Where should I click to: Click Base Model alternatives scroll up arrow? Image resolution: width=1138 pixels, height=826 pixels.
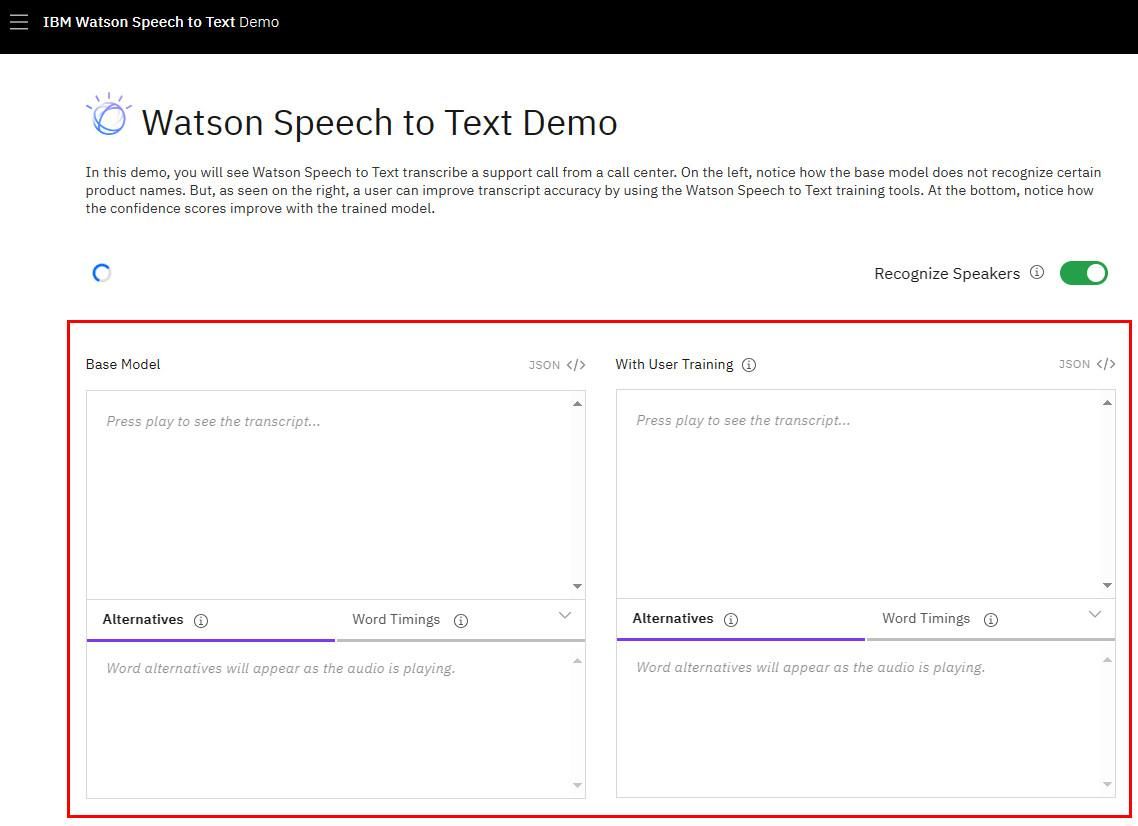tap(578, 661)
